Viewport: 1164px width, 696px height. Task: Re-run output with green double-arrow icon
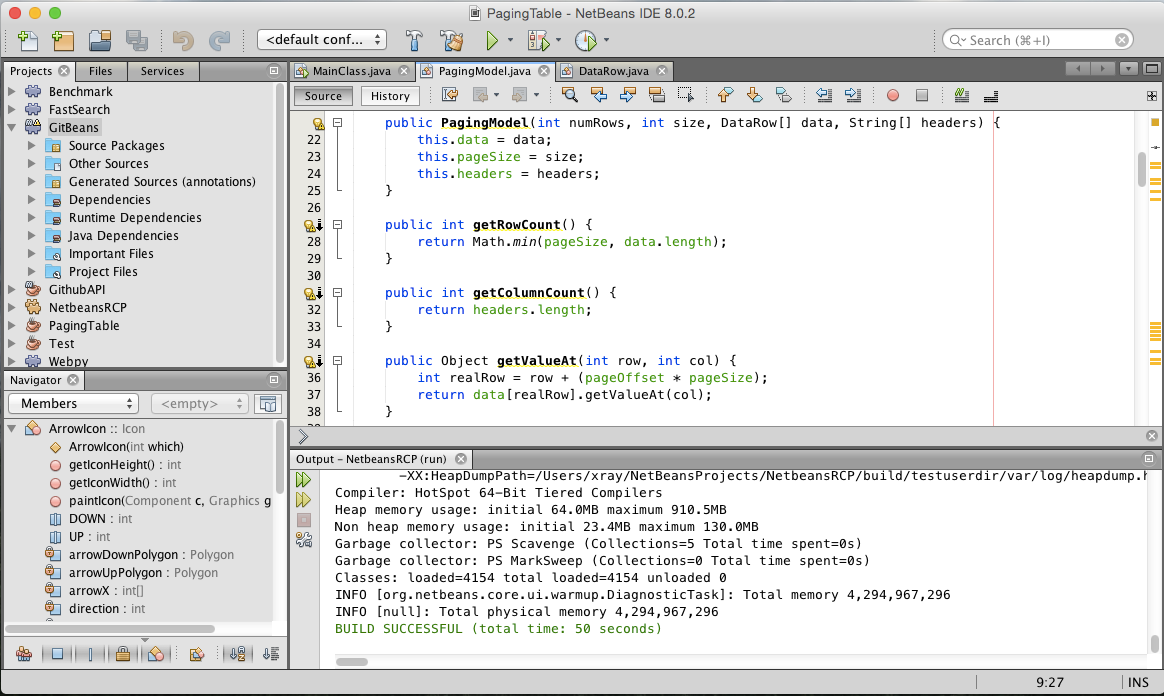pyautogui.click(x=304, y=479)
